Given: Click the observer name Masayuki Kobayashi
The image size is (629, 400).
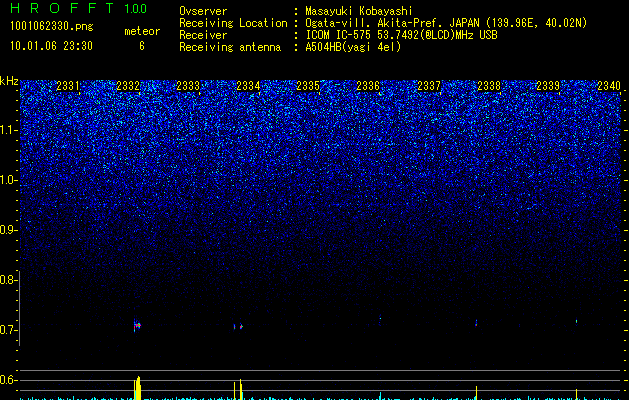Looking at the screenshot, I should pos(359,11).
